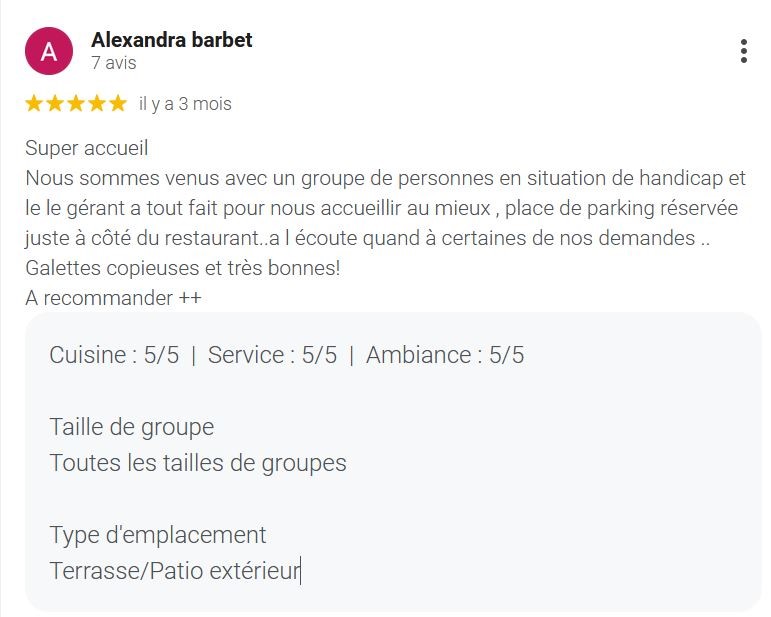The height and width of the screenshot is (617, 771).
Task: Click the "Type d'emplacement" label
Action: 158,535
